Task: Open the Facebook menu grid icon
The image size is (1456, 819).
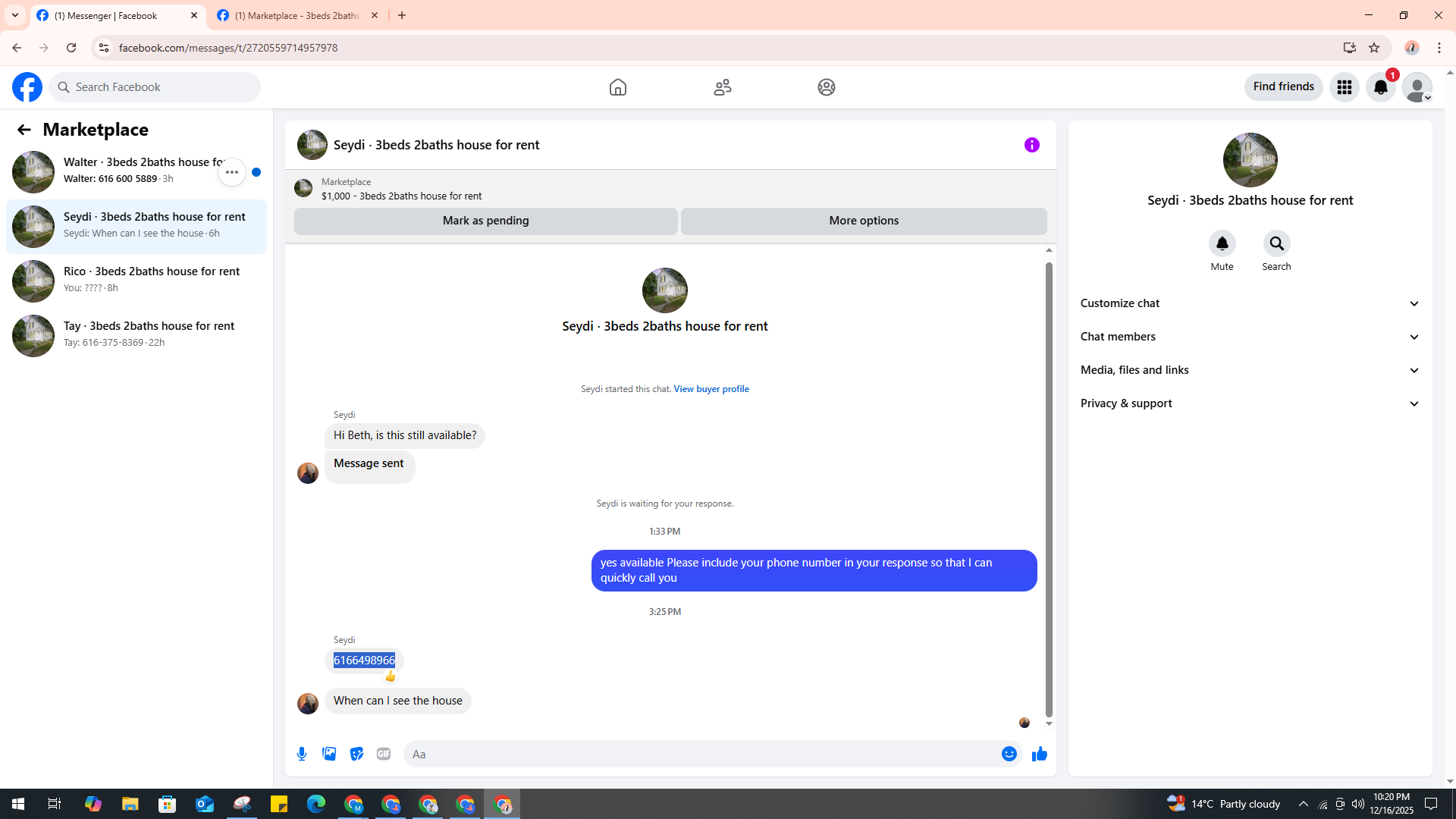Action: (1345, 87)
